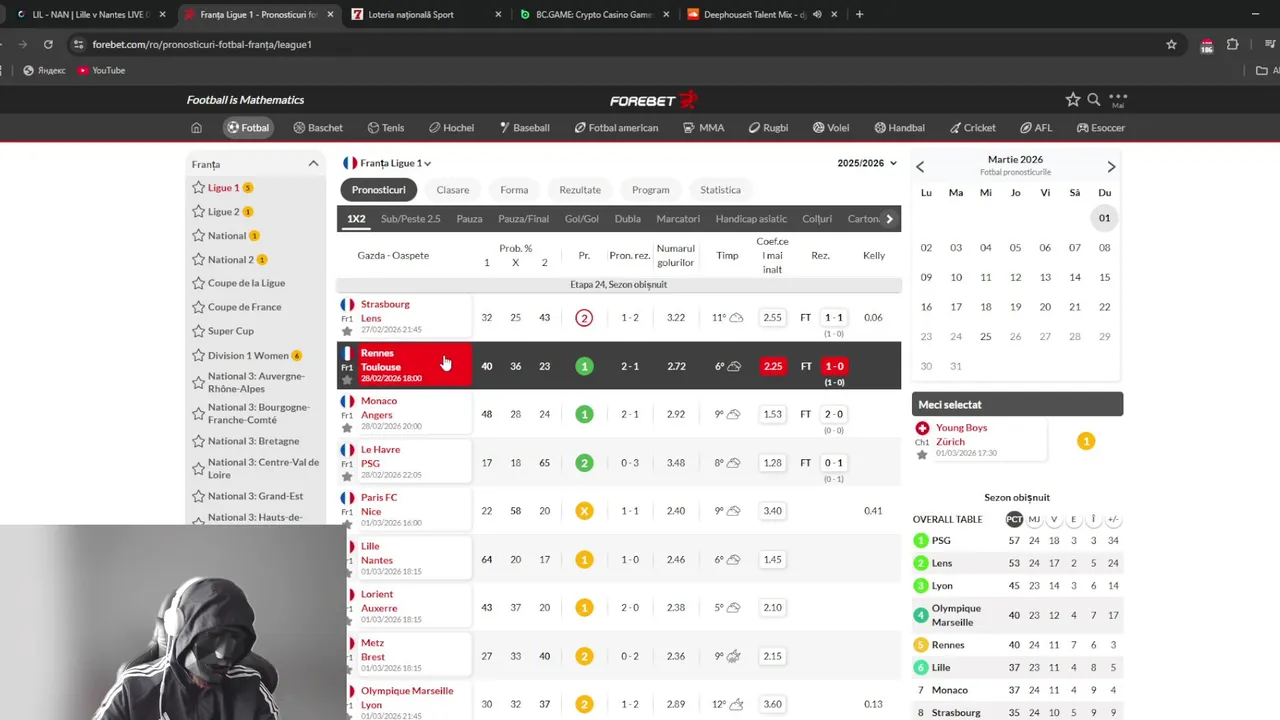Open the favorites star in site header

1073,99
